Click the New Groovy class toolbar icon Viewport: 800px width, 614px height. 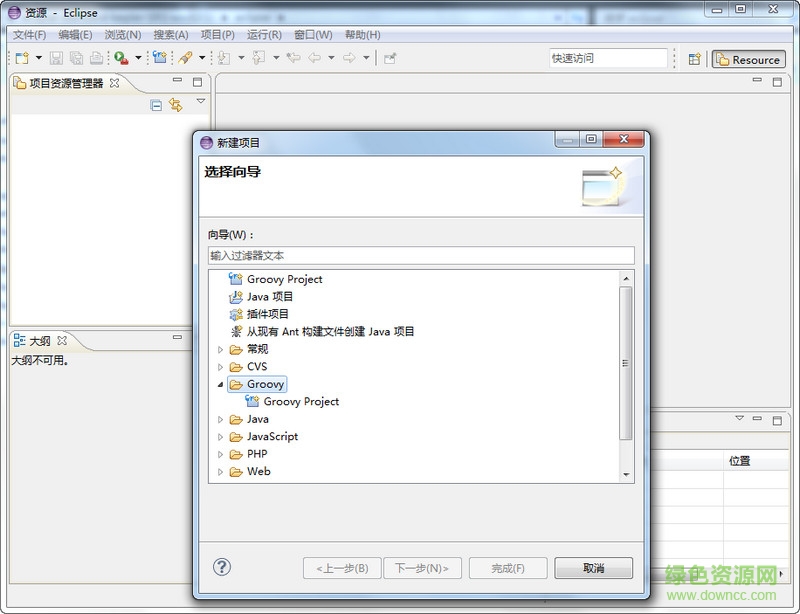point(159,58)
